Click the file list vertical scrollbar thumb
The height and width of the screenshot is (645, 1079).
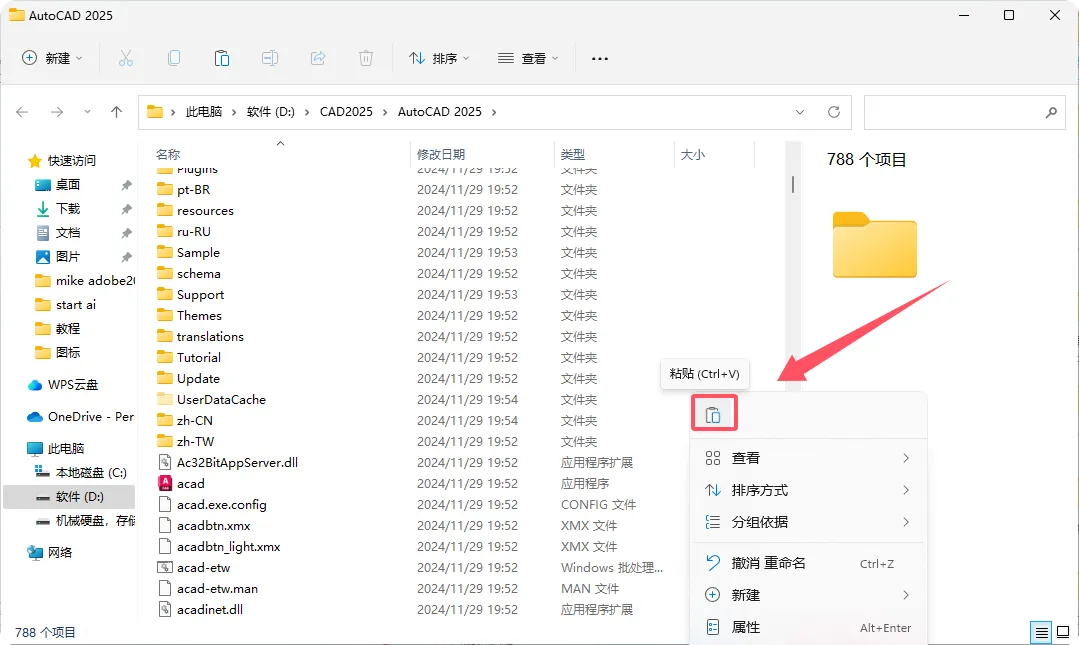(793, 184)
